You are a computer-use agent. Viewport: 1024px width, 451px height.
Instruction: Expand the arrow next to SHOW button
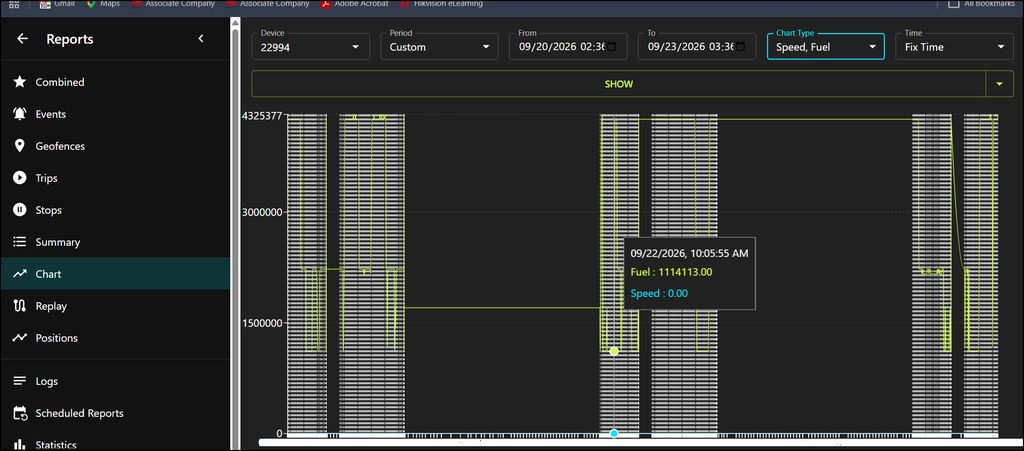(x=999, y=84)
